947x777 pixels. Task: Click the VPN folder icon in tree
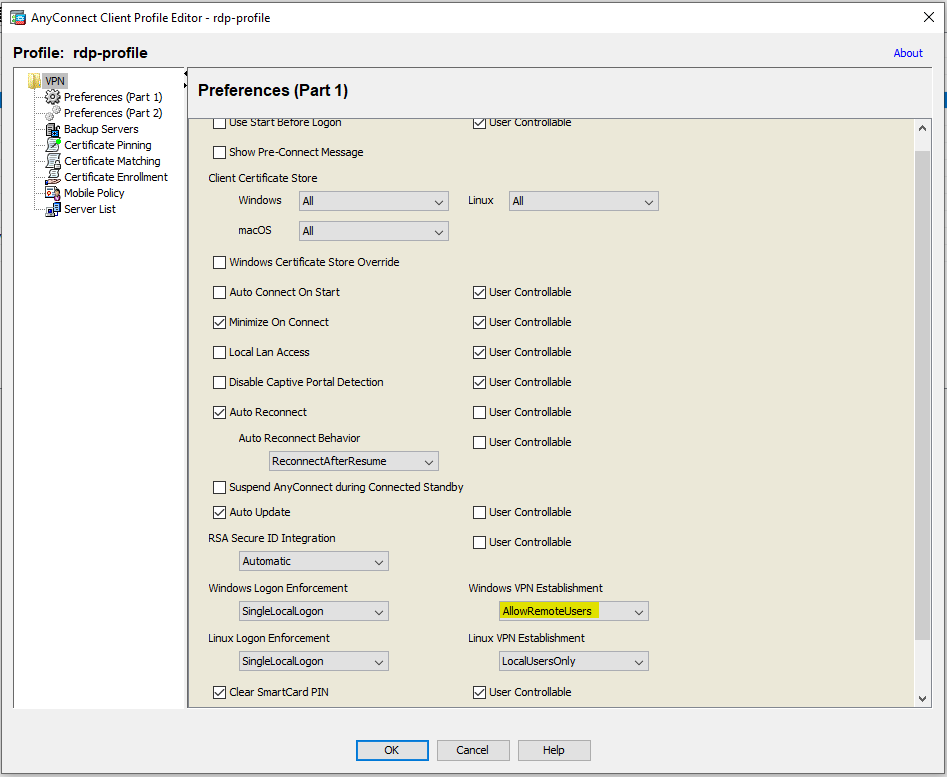point(34,81)
